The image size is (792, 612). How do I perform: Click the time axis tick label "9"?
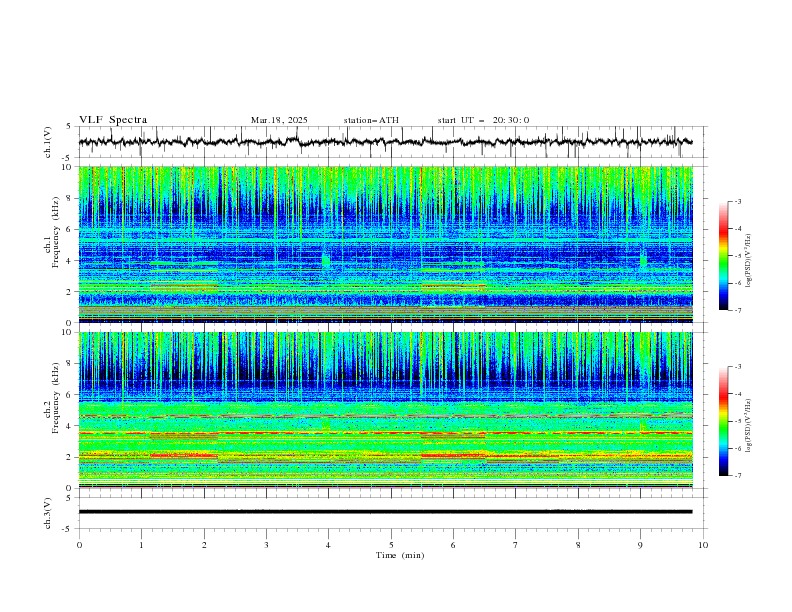[x=640, y=545]
